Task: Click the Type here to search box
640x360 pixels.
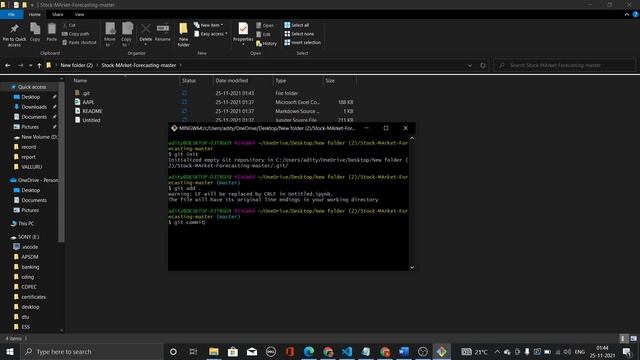Action: [91, 351]
